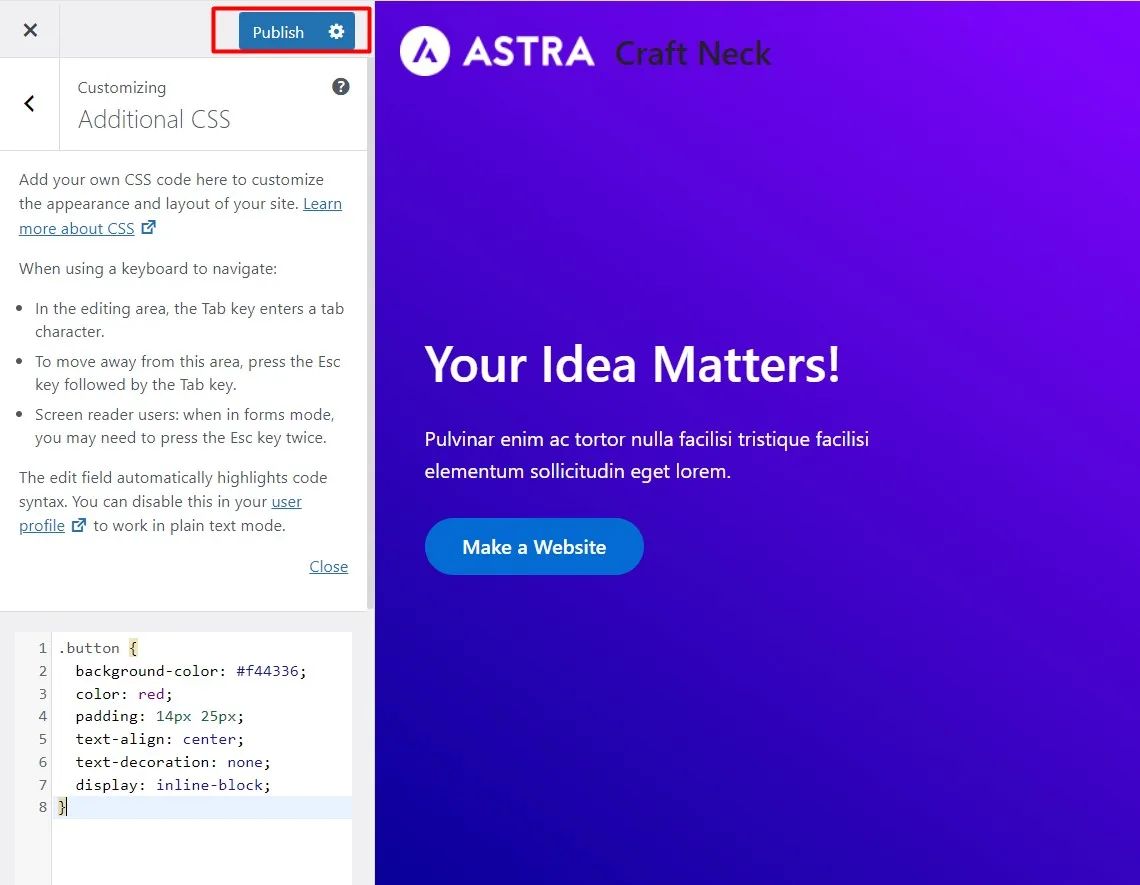
Task: Click the Publish button
Action: click(278, 31)
